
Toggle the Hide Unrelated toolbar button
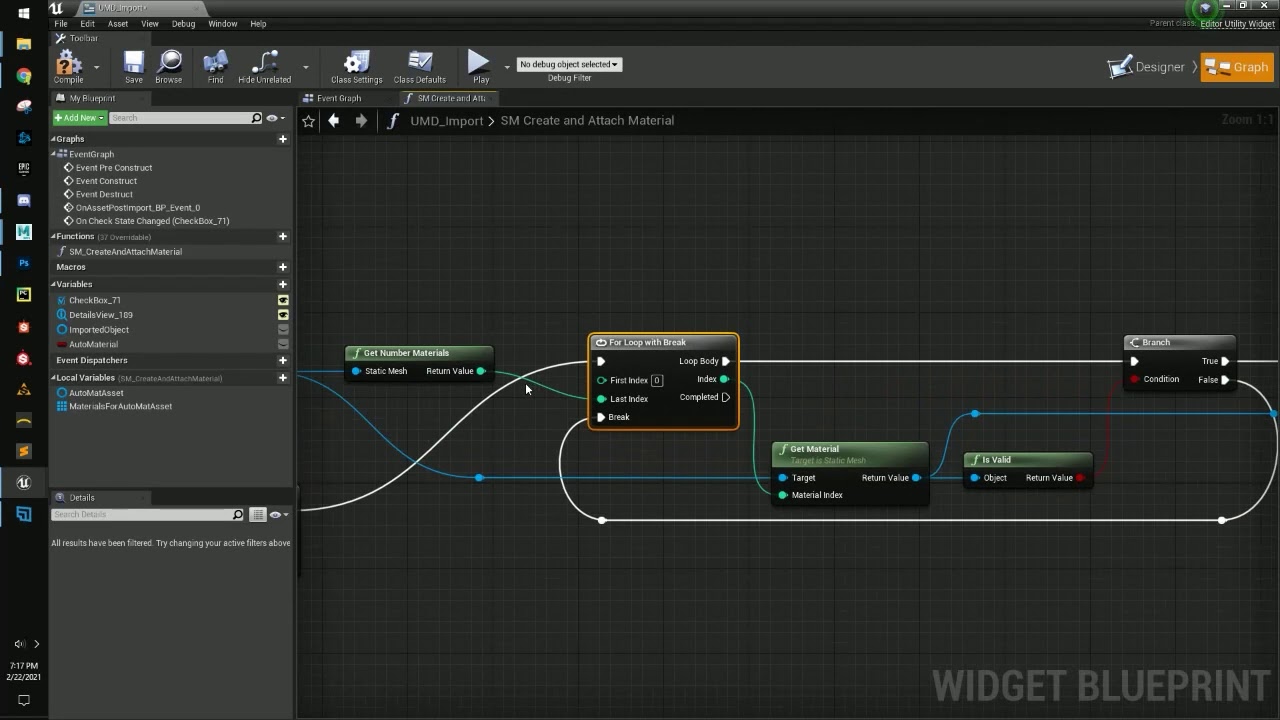click(x=264, y=67)
